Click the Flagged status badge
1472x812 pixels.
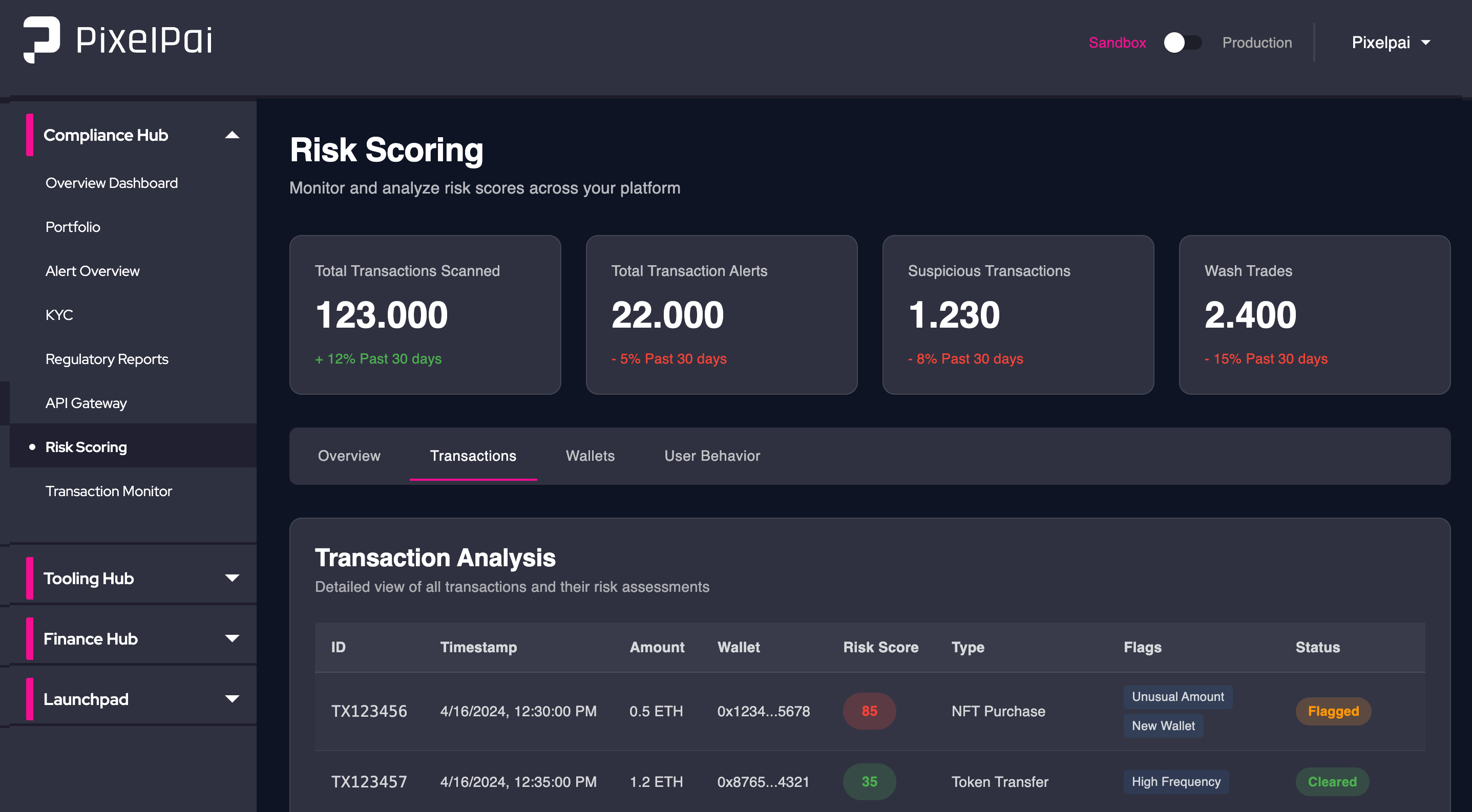point(1333,711)
